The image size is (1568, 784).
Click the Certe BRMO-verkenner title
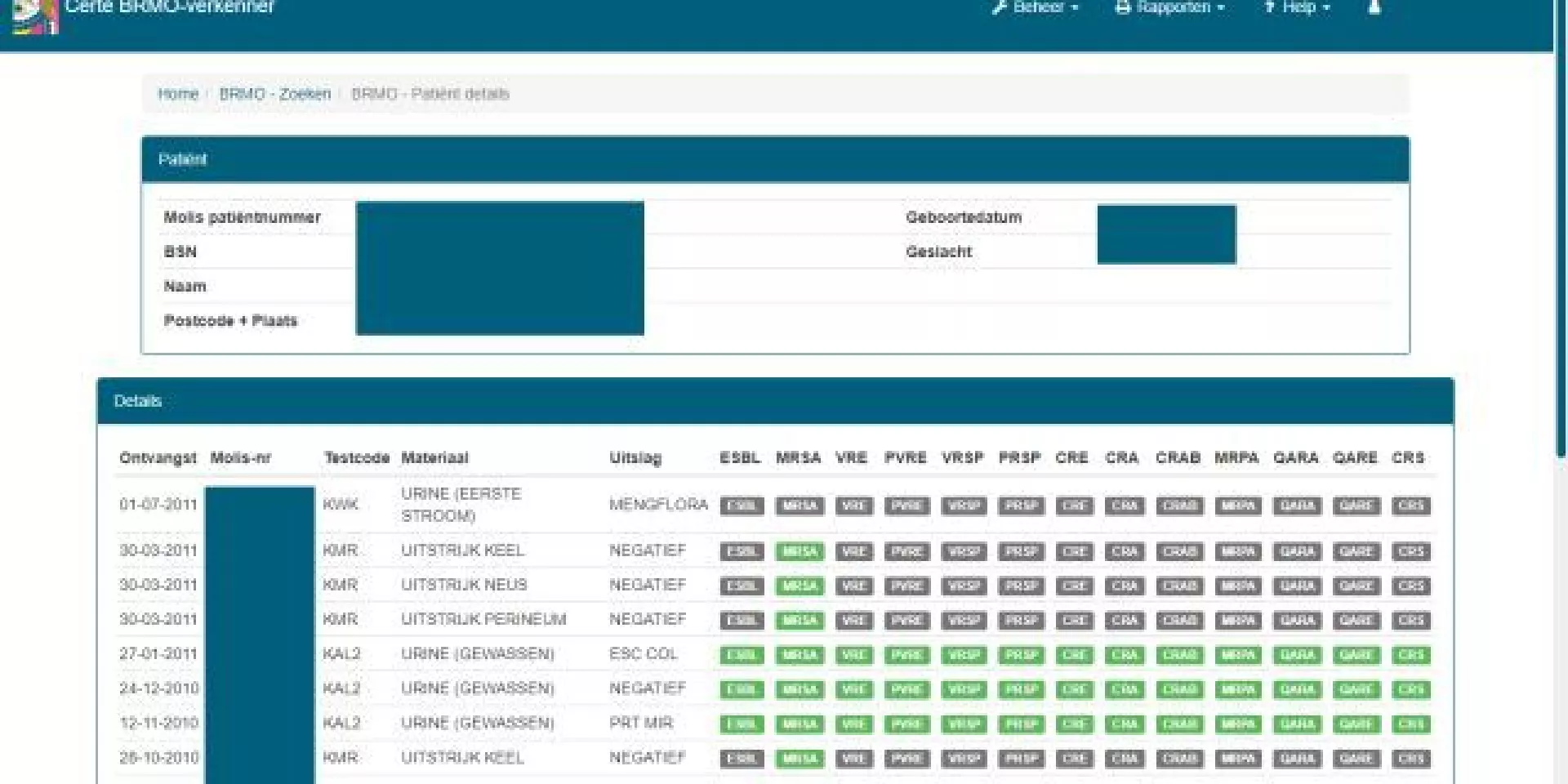(169, 8)
